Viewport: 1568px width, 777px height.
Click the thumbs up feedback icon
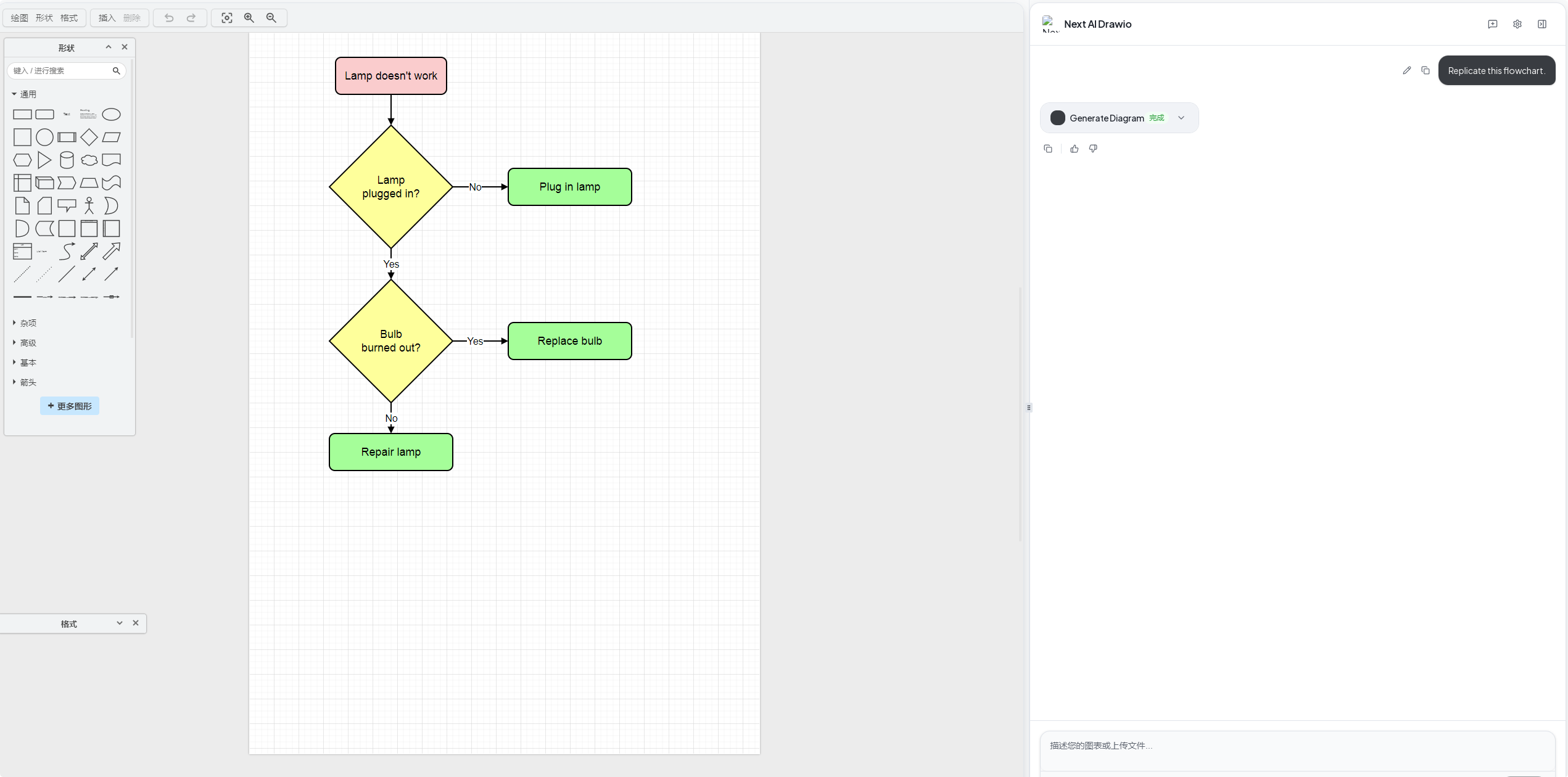[1075, 149]
